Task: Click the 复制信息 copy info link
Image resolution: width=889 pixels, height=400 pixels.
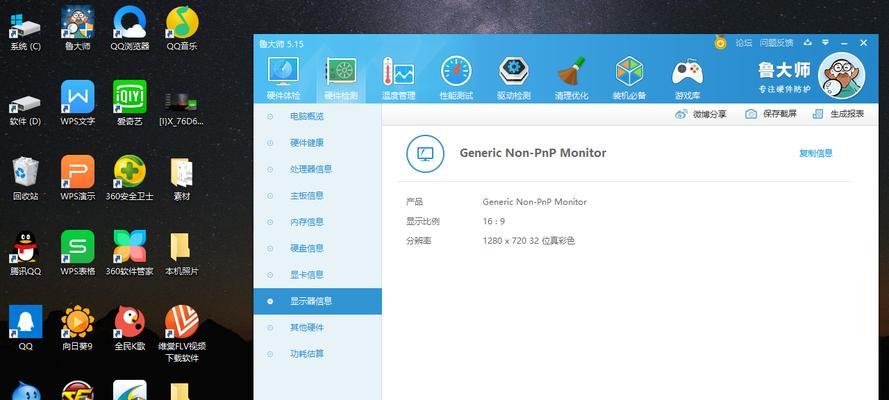Action: pyautogui.click(x=816, y=153)
